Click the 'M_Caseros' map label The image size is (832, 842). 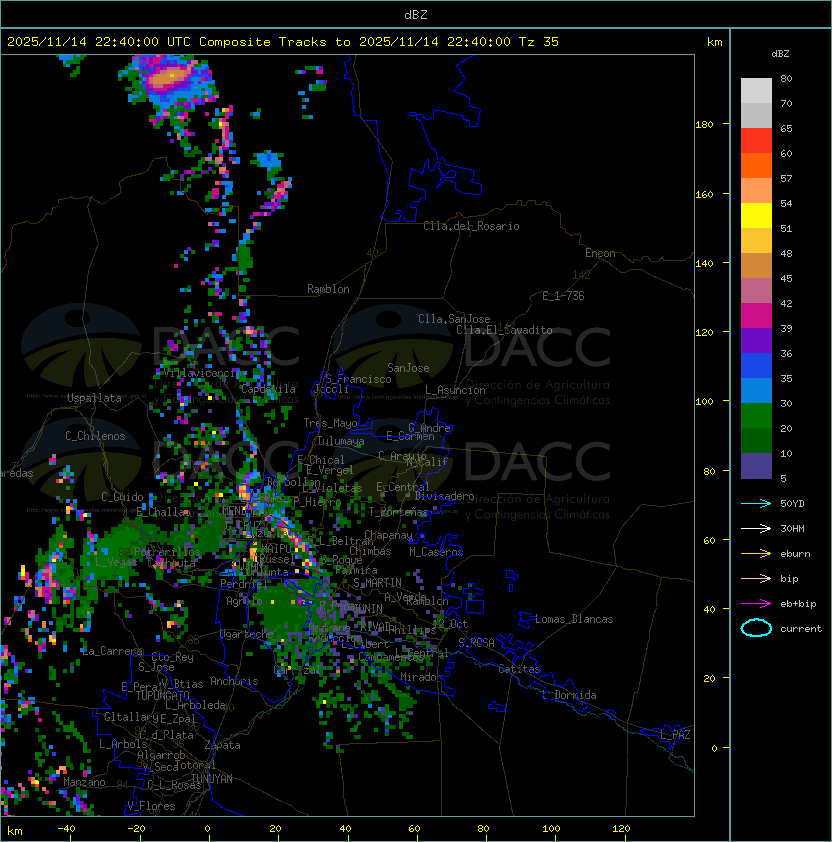click(436, 551)
